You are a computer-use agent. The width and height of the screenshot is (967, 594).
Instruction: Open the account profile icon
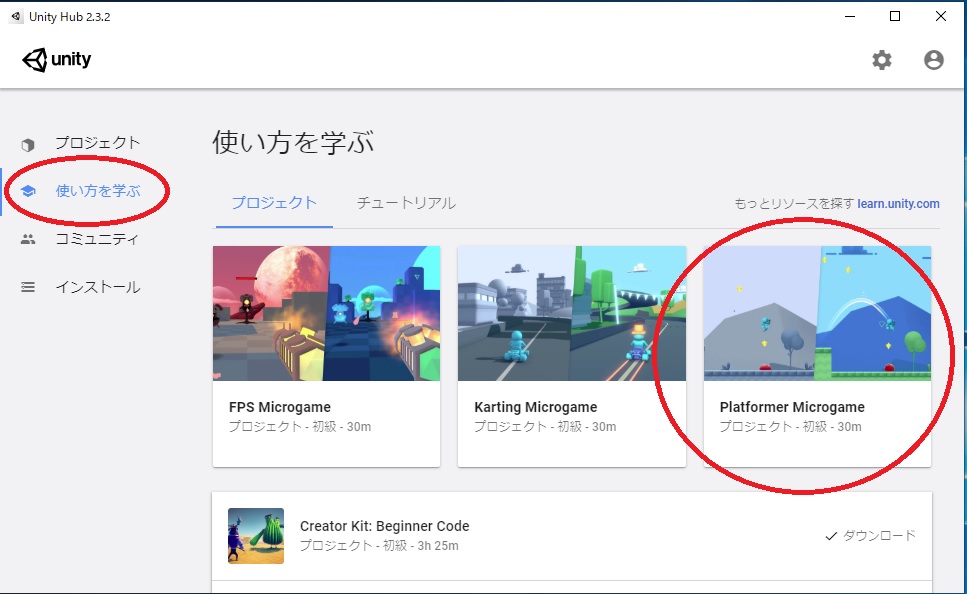tap(934, 60)
